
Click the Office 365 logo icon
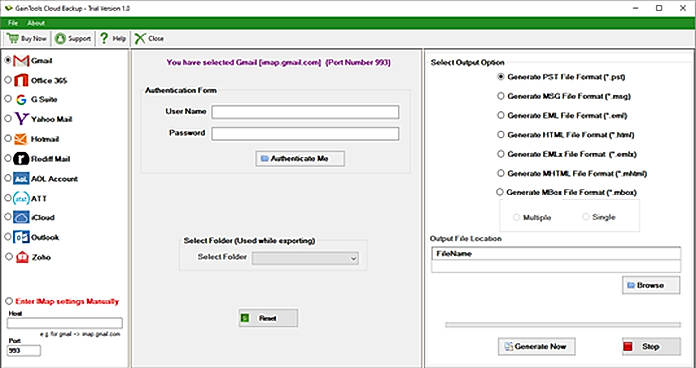tap(21, 80)
